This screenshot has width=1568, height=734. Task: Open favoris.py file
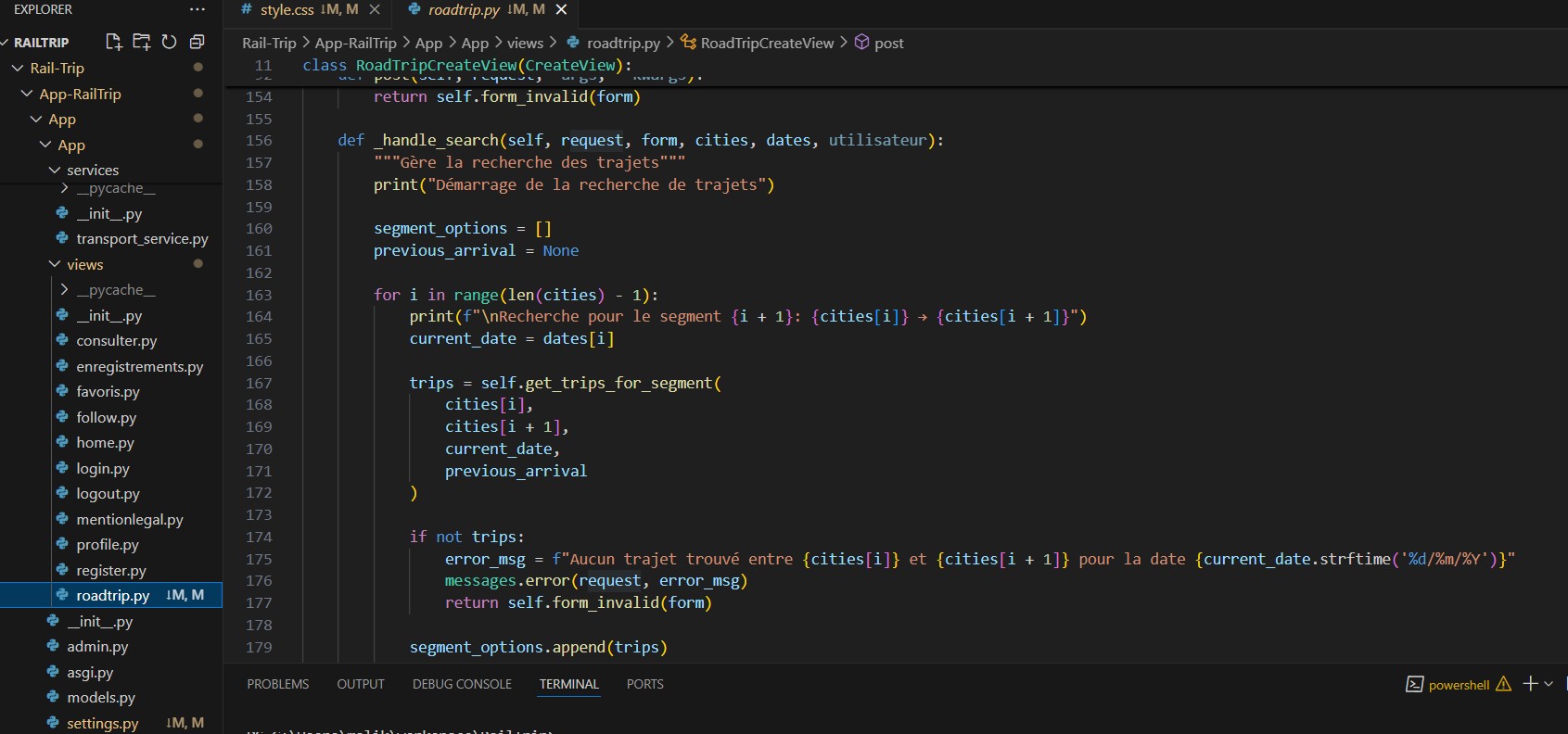coord(108,392)
